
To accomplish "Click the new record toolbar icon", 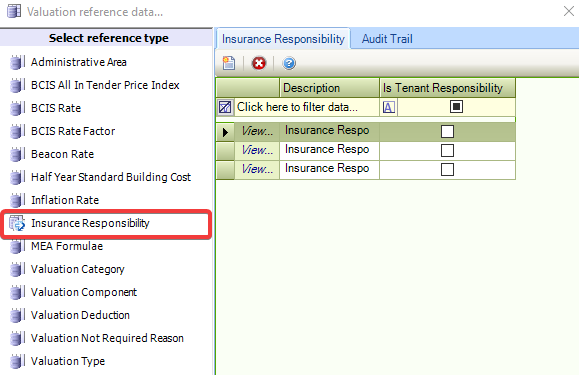I will pyautogui.click(x=229, y=63).
